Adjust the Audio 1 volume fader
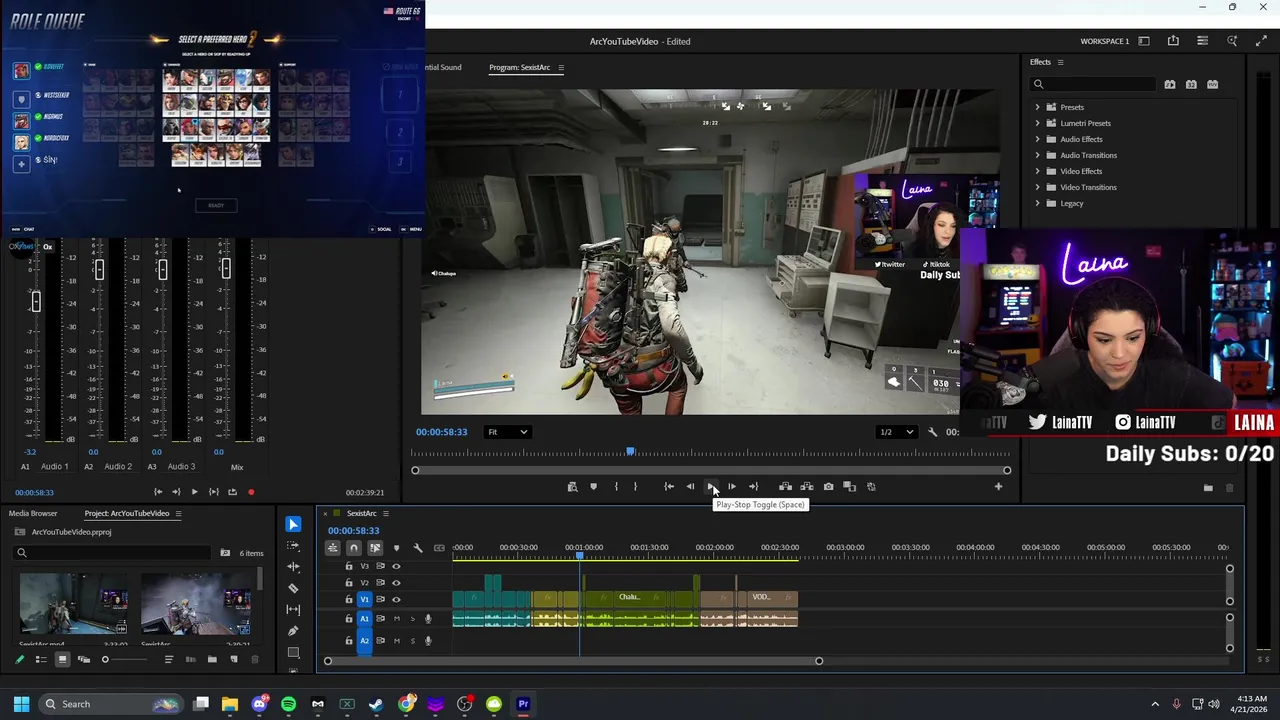The width and height of the screenshot is (1280, 720). click(x=35, y=301)
